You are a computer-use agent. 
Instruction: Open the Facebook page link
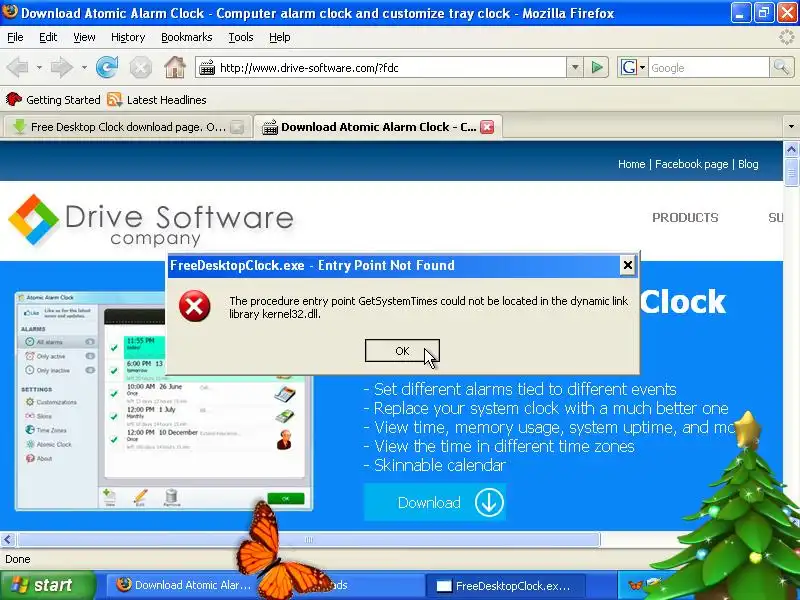(x=691, y=164)
